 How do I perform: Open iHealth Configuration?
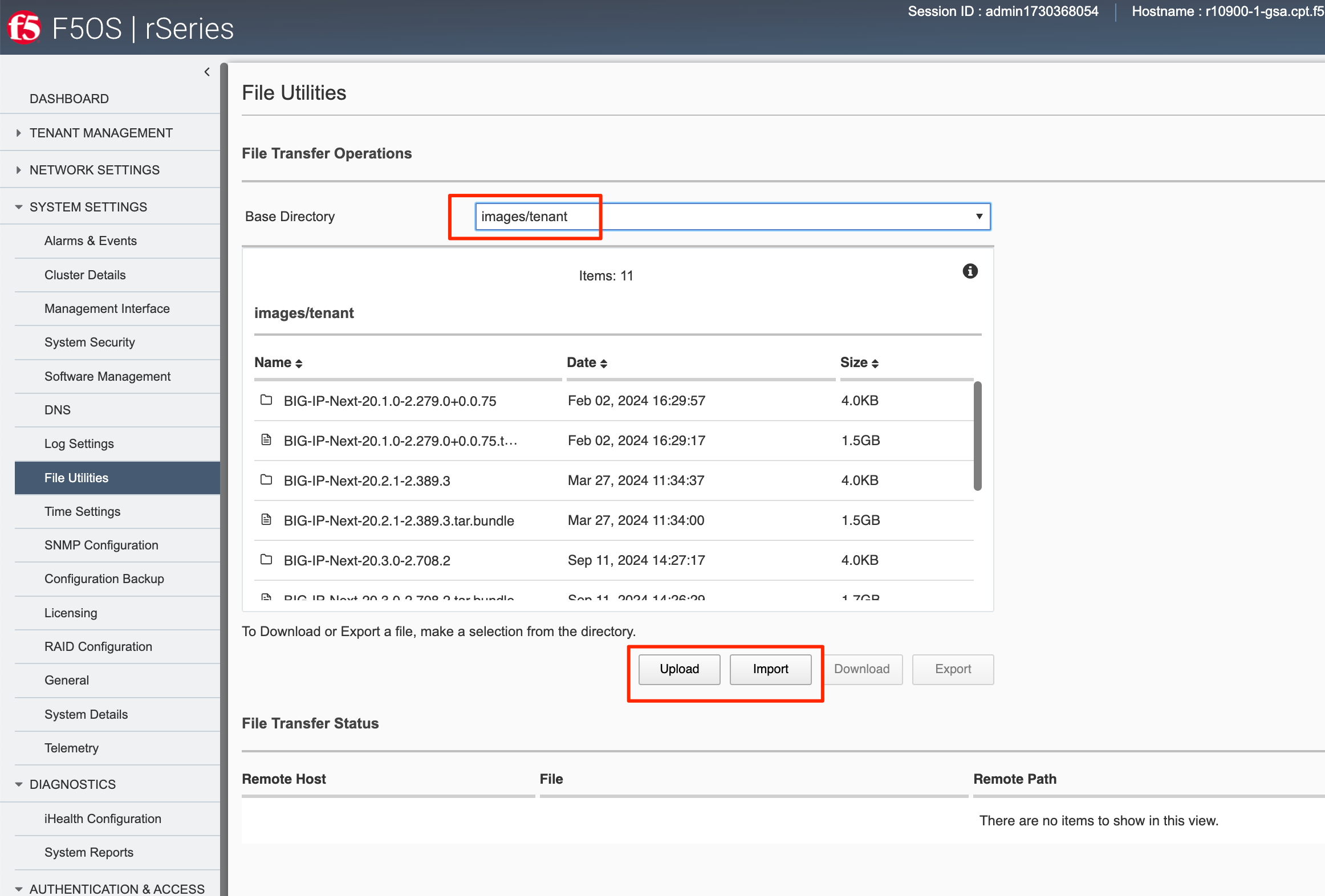pyautogui.click(x=103, y=818)
